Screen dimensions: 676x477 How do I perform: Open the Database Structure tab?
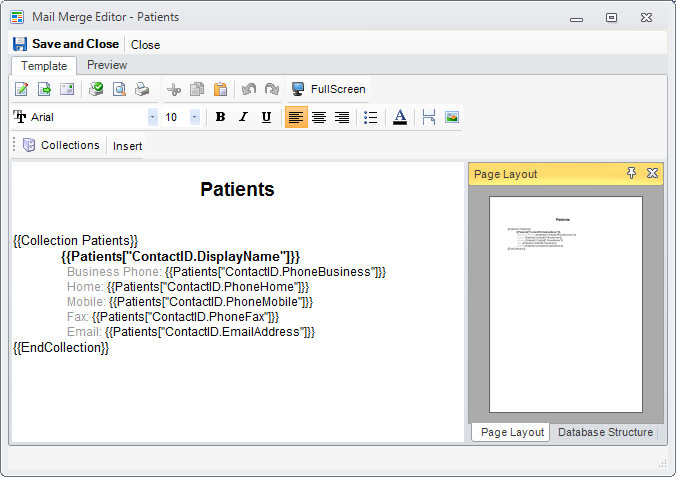click(605, 432)
